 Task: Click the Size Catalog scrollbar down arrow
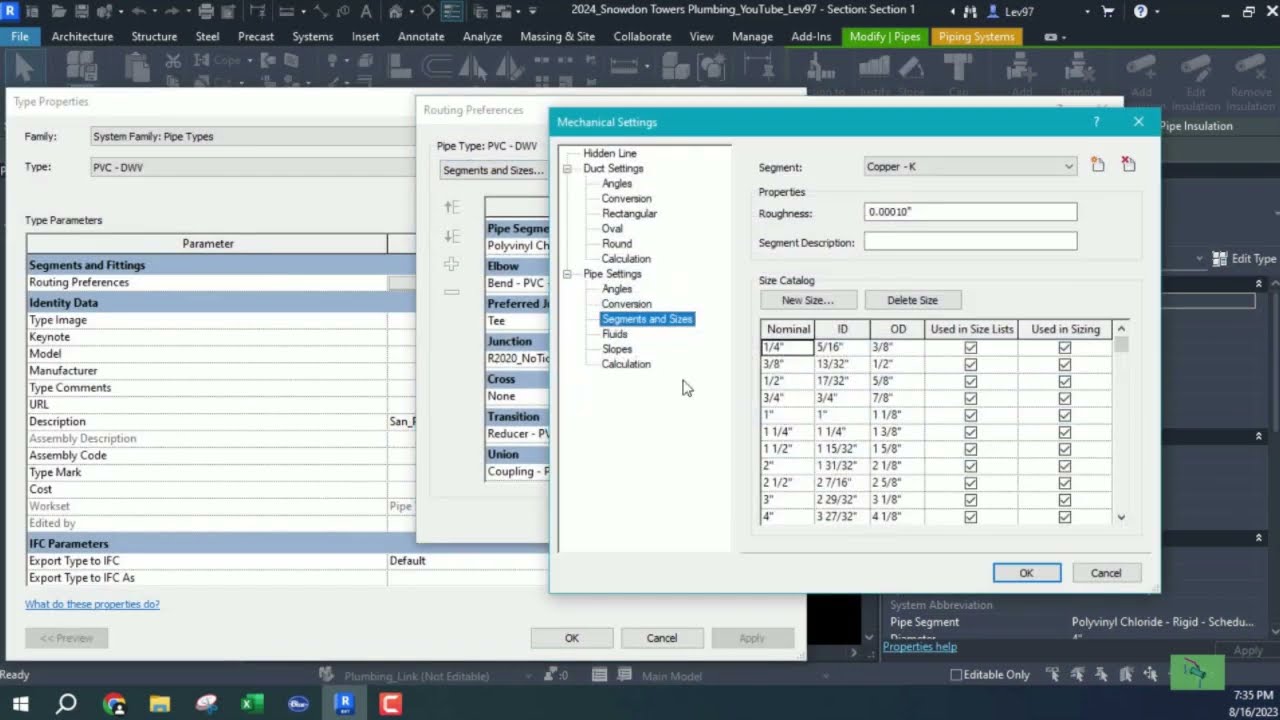(x=1121, y=517)
